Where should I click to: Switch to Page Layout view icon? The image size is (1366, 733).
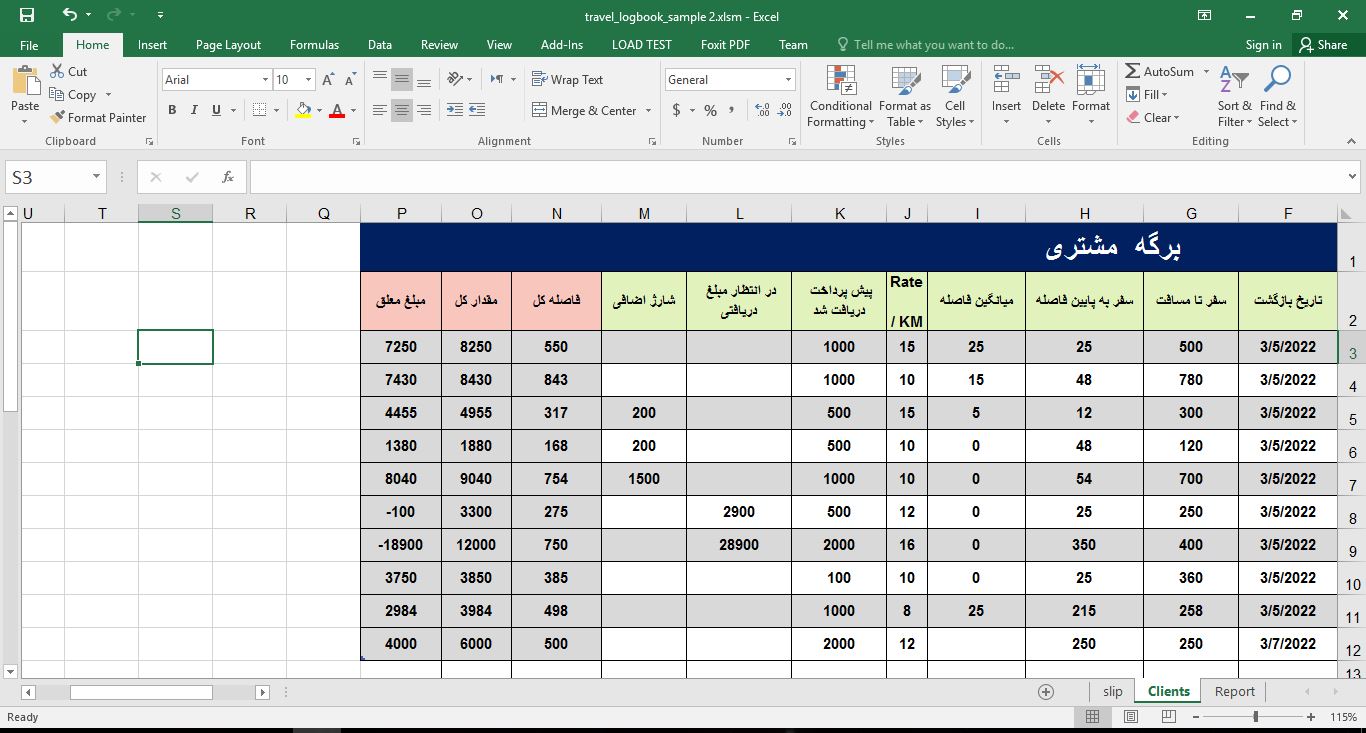[x=1130, y=717]
